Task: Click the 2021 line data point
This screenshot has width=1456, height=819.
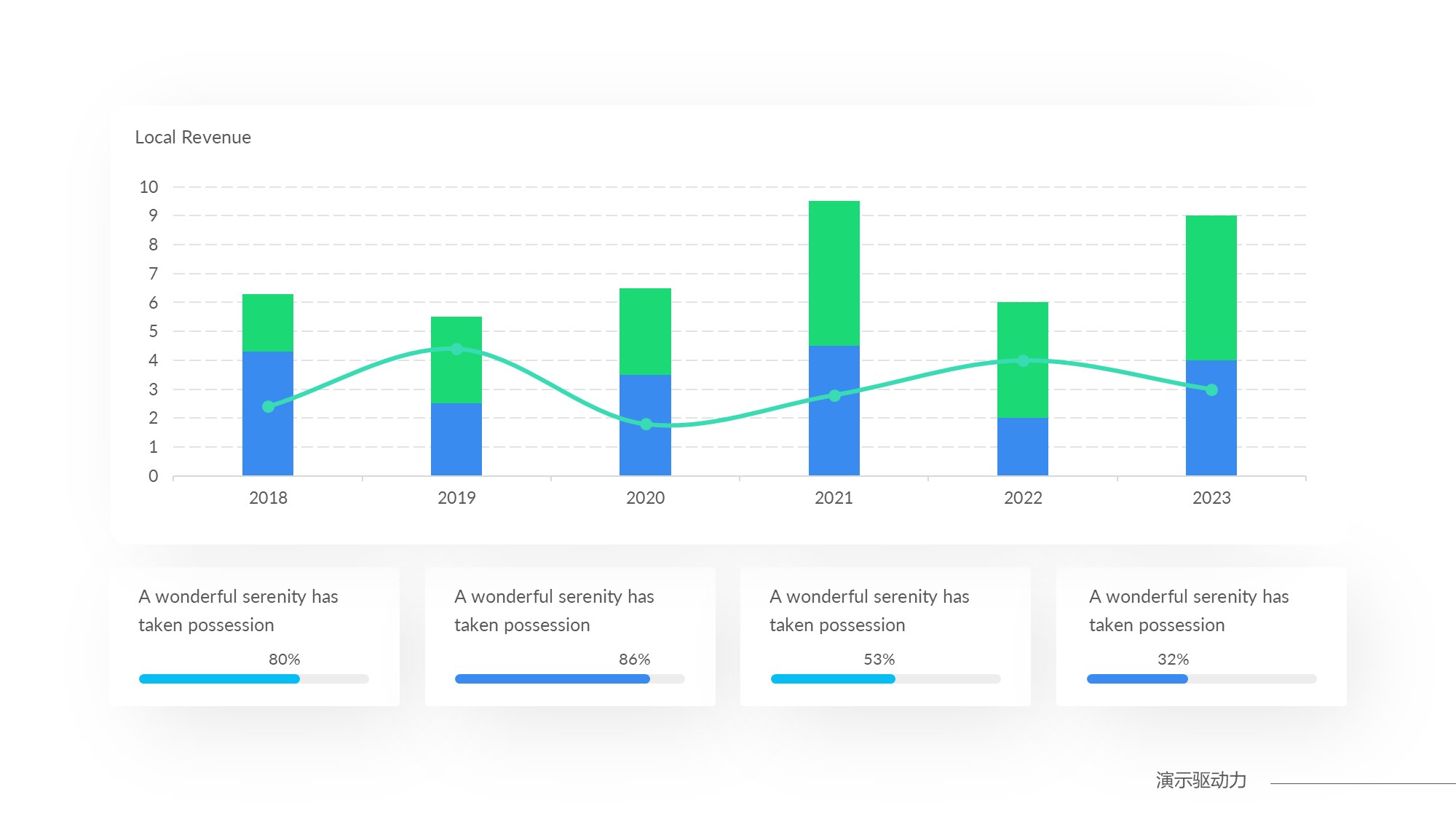Action: (x=834, y=395)
